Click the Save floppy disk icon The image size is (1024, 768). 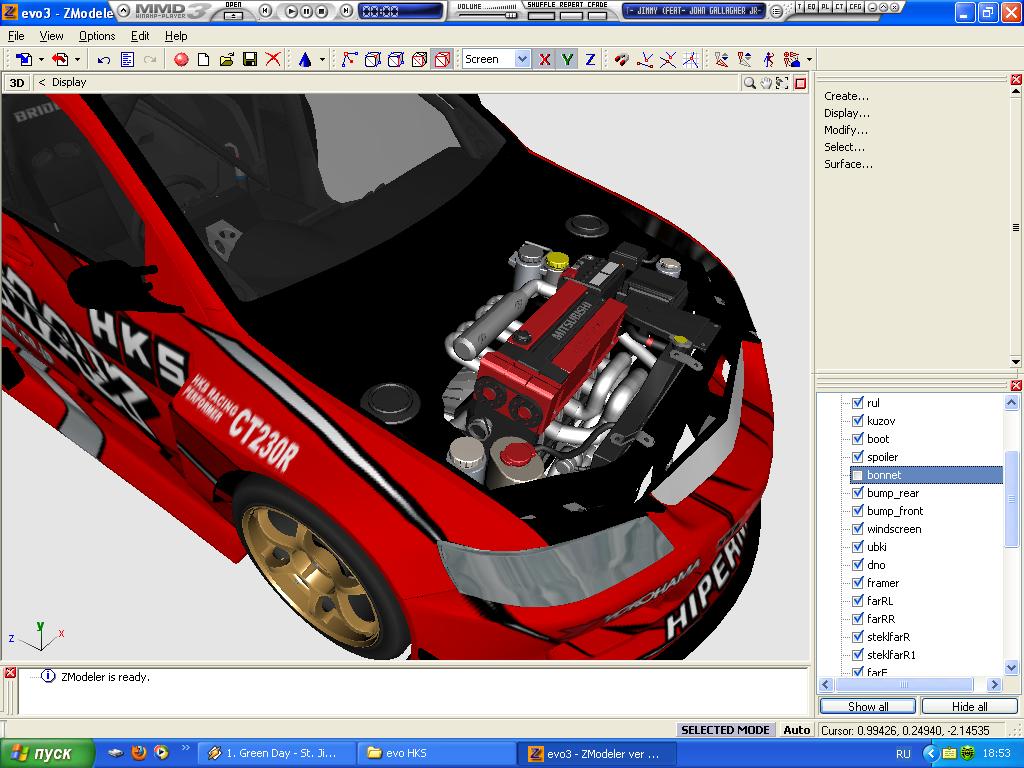(x=250, y=60)
